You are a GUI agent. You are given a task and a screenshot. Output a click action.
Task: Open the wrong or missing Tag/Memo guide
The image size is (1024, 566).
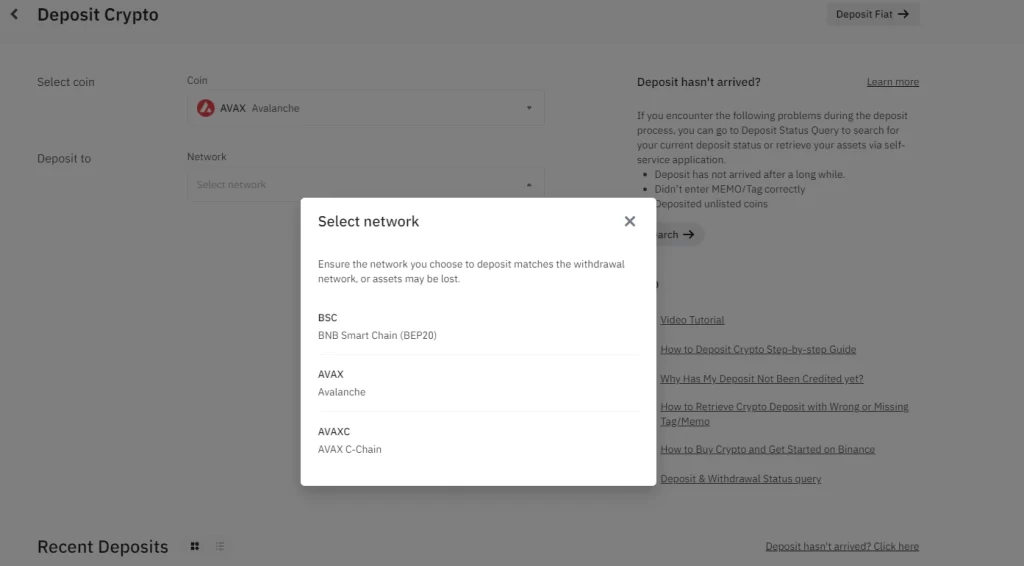(784, 414)
